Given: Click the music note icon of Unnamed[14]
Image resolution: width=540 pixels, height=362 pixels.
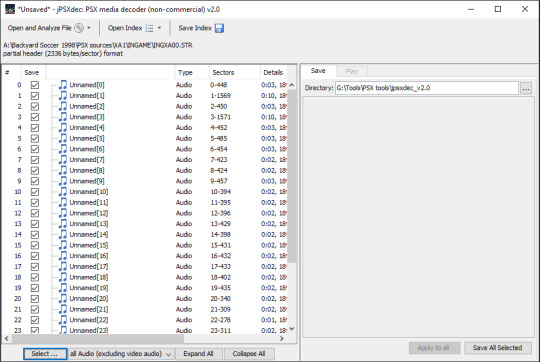Looking at the screenshot, I should tap(63, 234).
